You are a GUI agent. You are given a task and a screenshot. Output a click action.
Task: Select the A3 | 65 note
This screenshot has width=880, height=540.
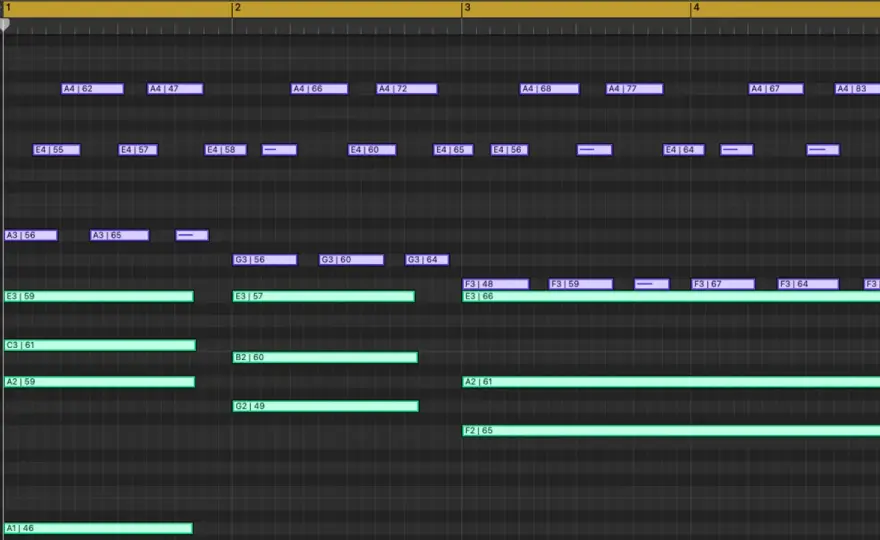point(120,235)
